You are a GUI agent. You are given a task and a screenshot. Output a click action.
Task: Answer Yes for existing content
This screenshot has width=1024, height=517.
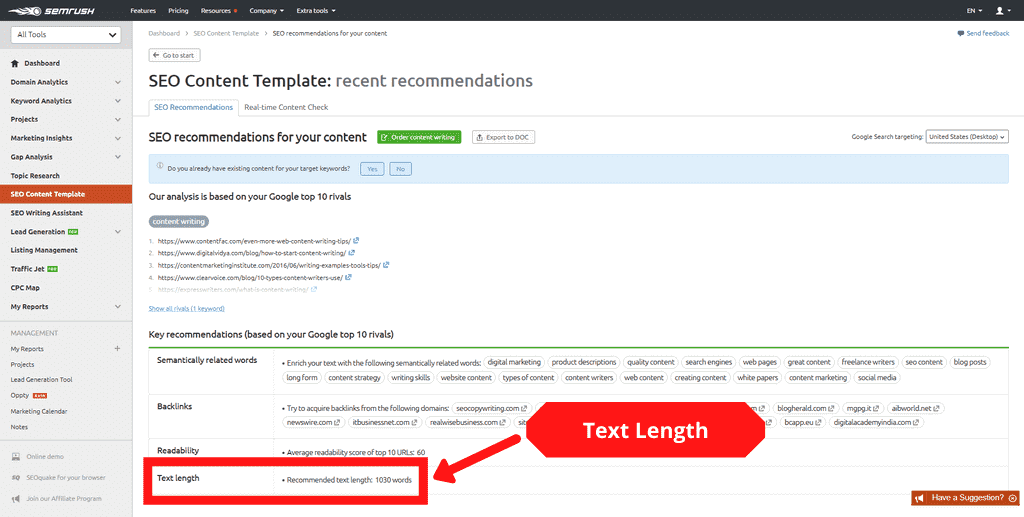pos(372,169)
